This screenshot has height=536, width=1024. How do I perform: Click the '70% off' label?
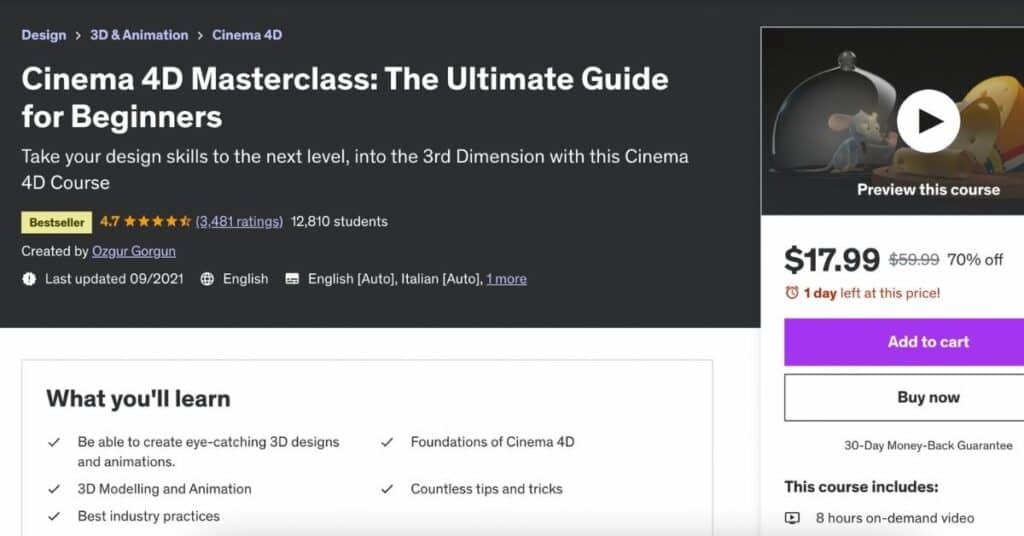coord(974,259)
